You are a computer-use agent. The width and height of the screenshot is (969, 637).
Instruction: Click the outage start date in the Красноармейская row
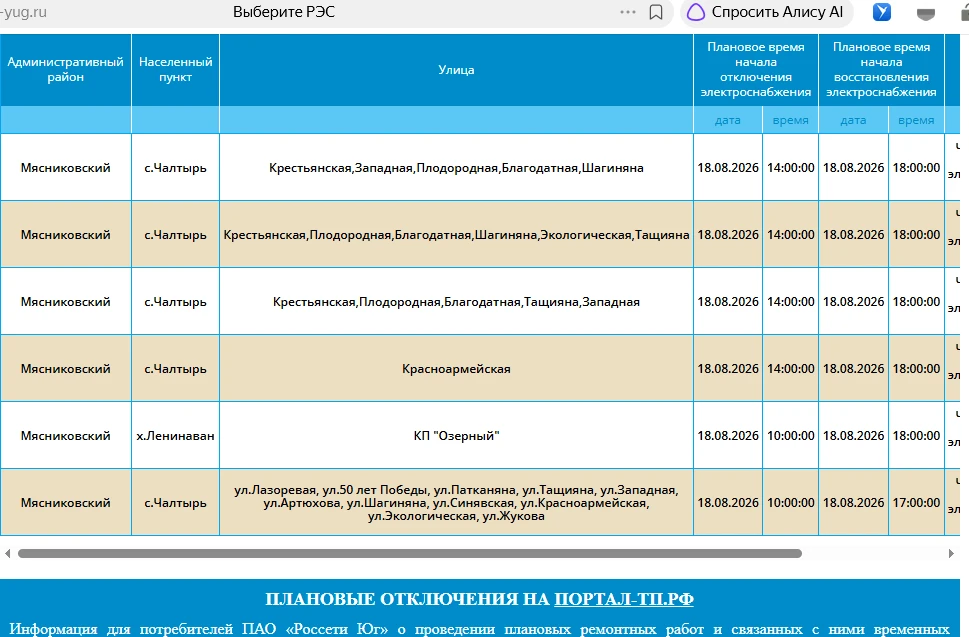[728, 369]
